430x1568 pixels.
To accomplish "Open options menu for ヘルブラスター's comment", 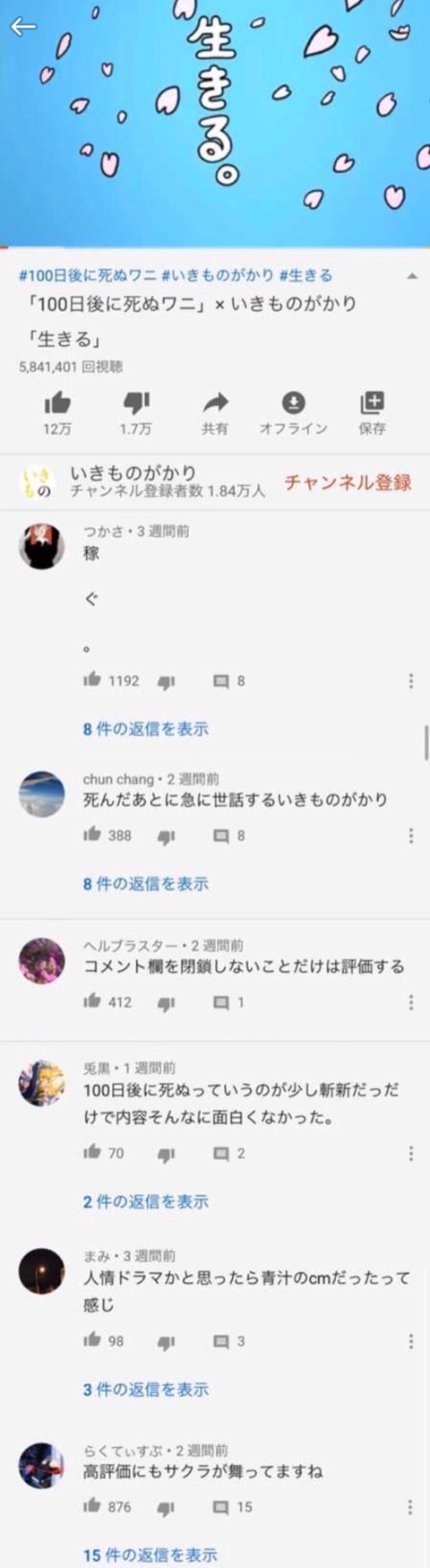I will [x=411, y=1002].
